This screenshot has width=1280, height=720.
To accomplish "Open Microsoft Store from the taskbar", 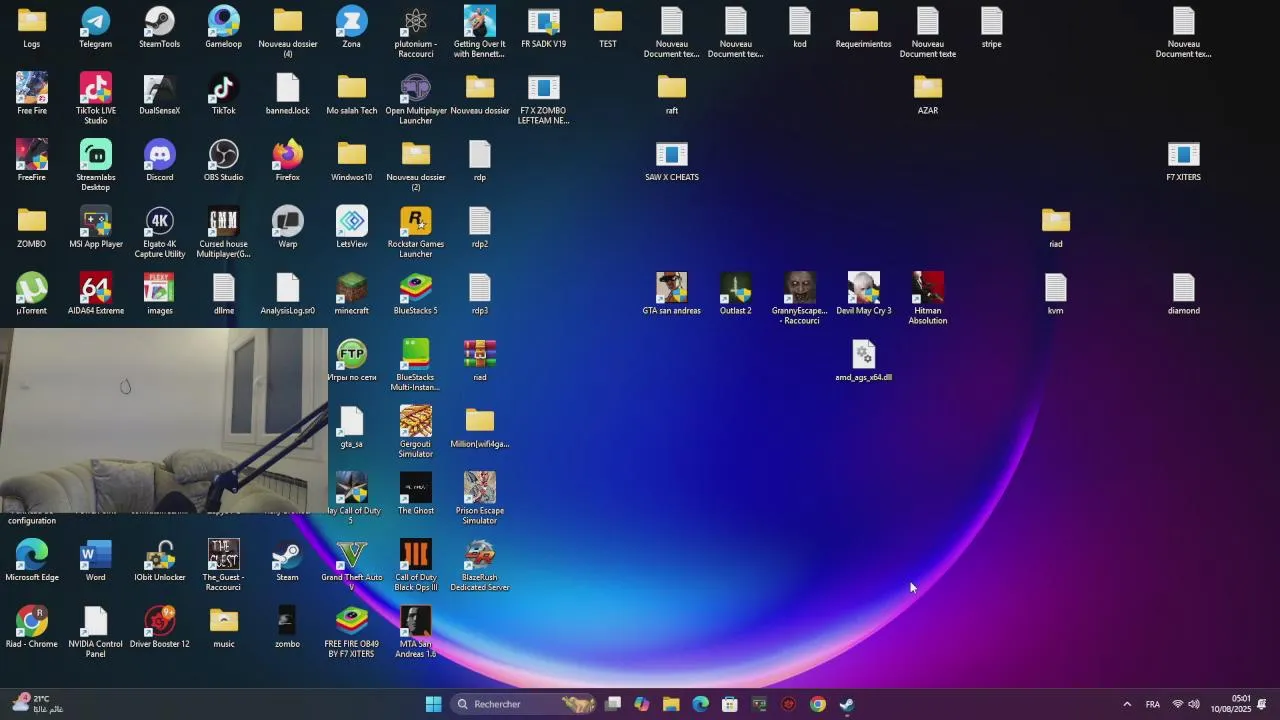I will point(730,704).
